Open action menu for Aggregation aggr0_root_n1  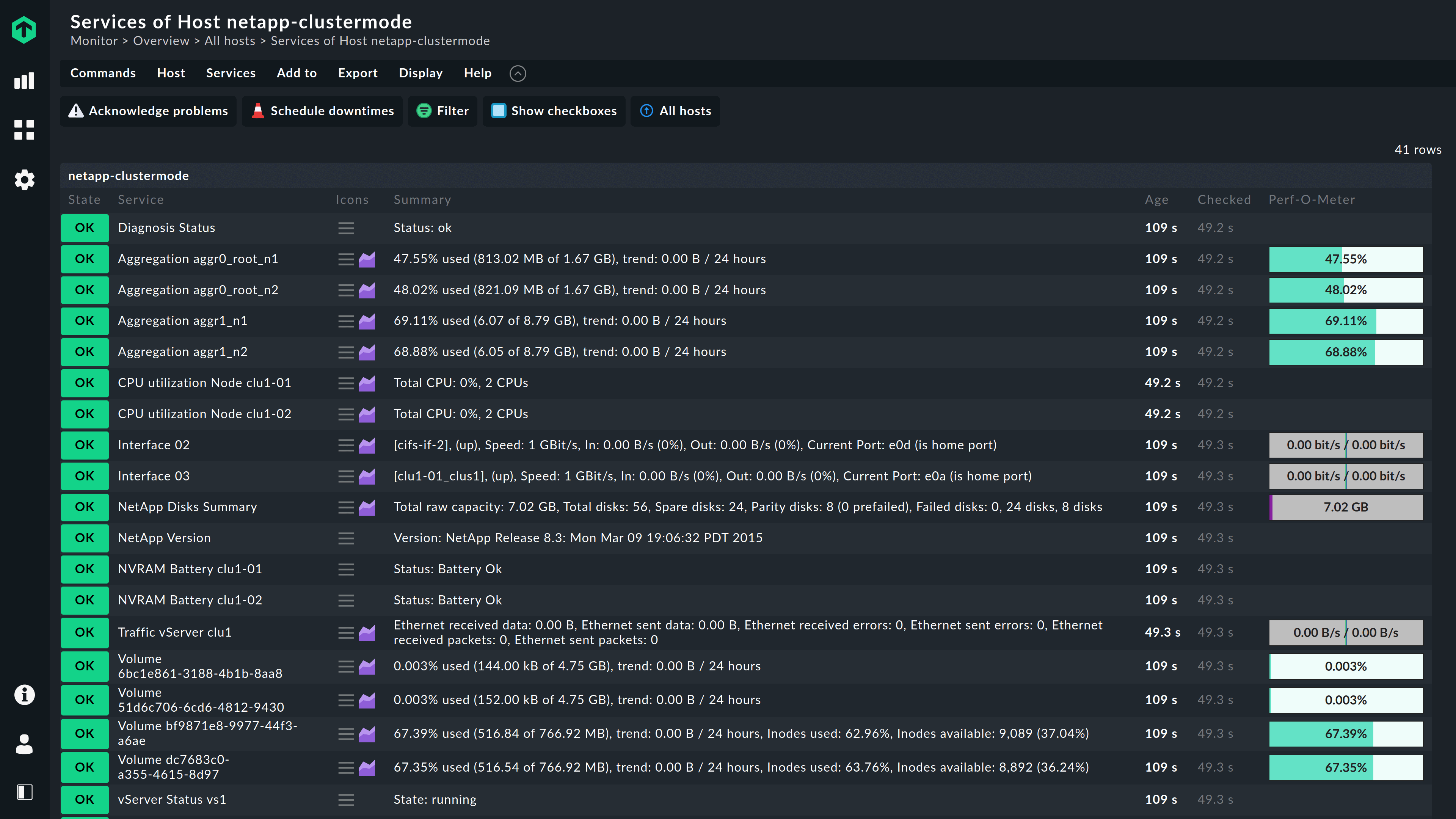click(x=346, y=259)
